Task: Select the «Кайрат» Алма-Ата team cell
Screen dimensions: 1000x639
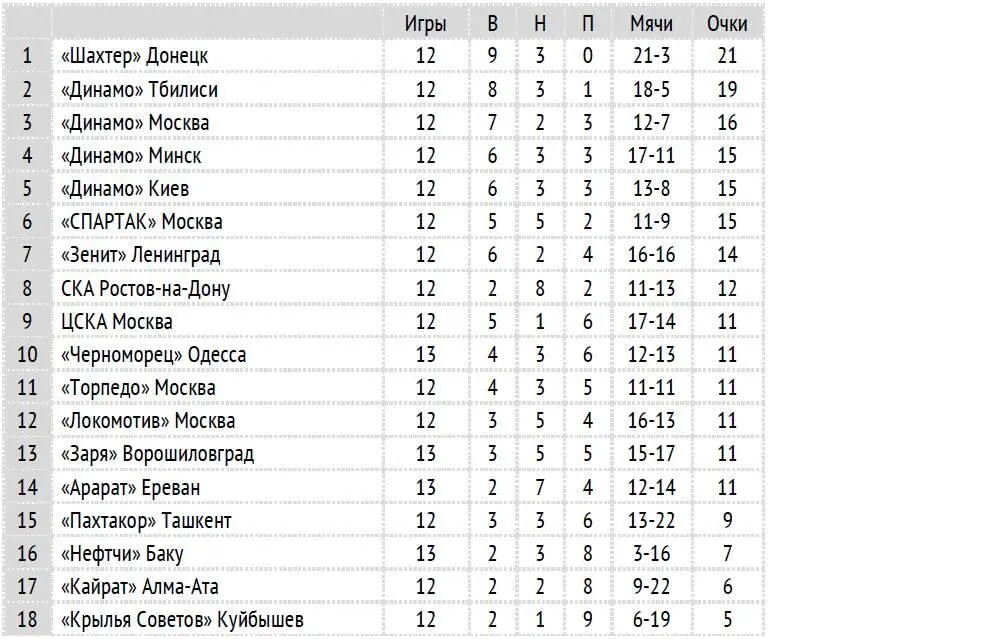Action: (218, 587)
